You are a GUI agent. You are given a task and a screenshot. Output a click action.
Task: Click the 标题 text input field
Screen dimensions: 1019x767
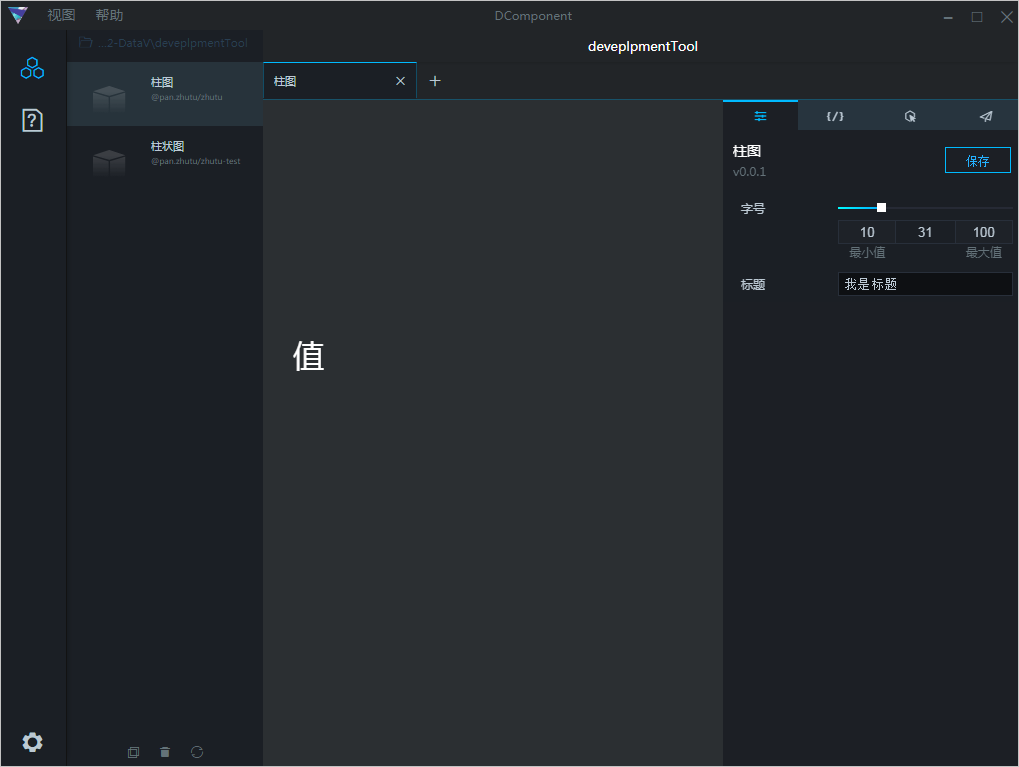[925, 284]
